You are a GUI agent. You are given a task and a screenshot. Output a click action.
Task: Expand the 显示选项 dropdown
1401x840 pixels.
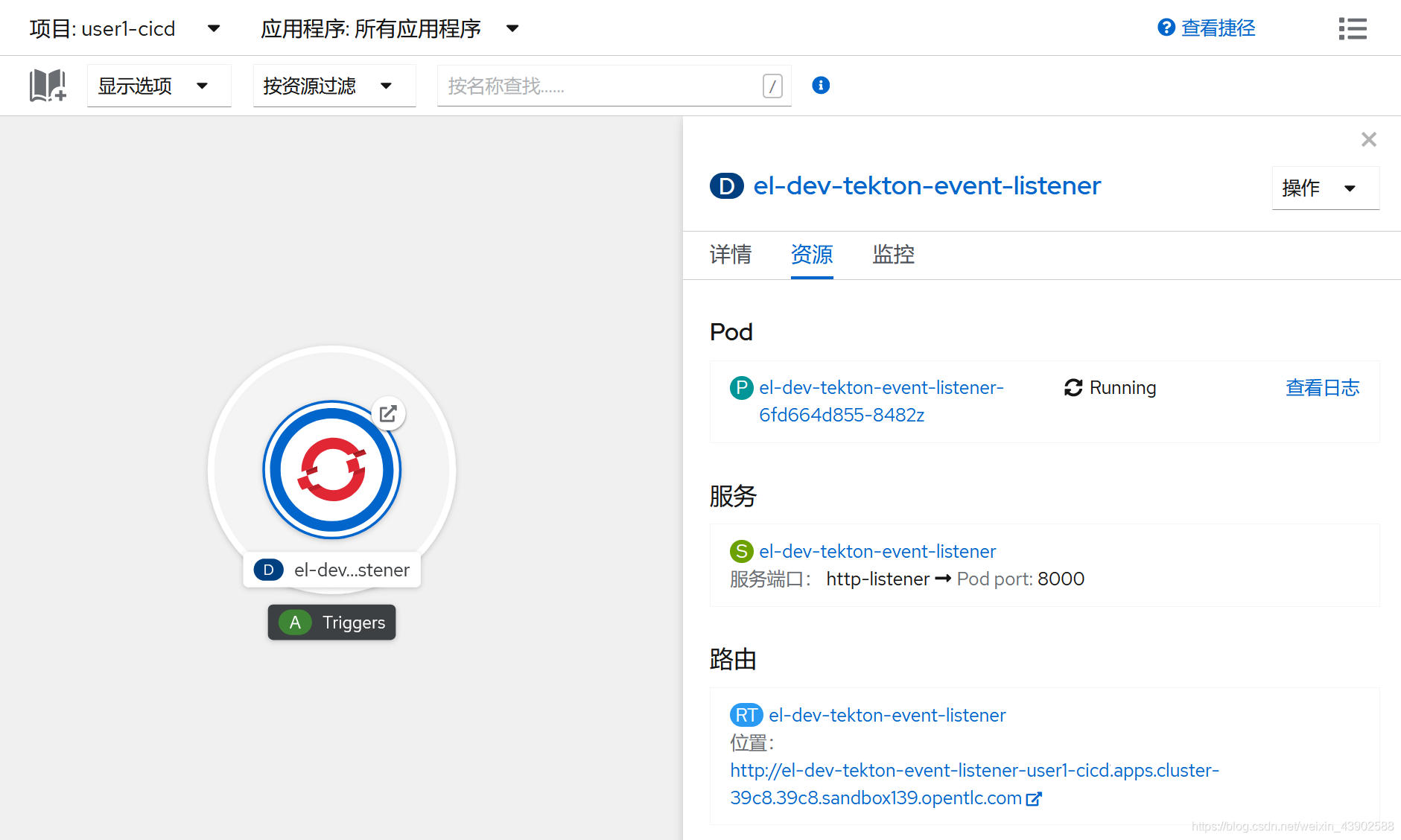point(159,86)
